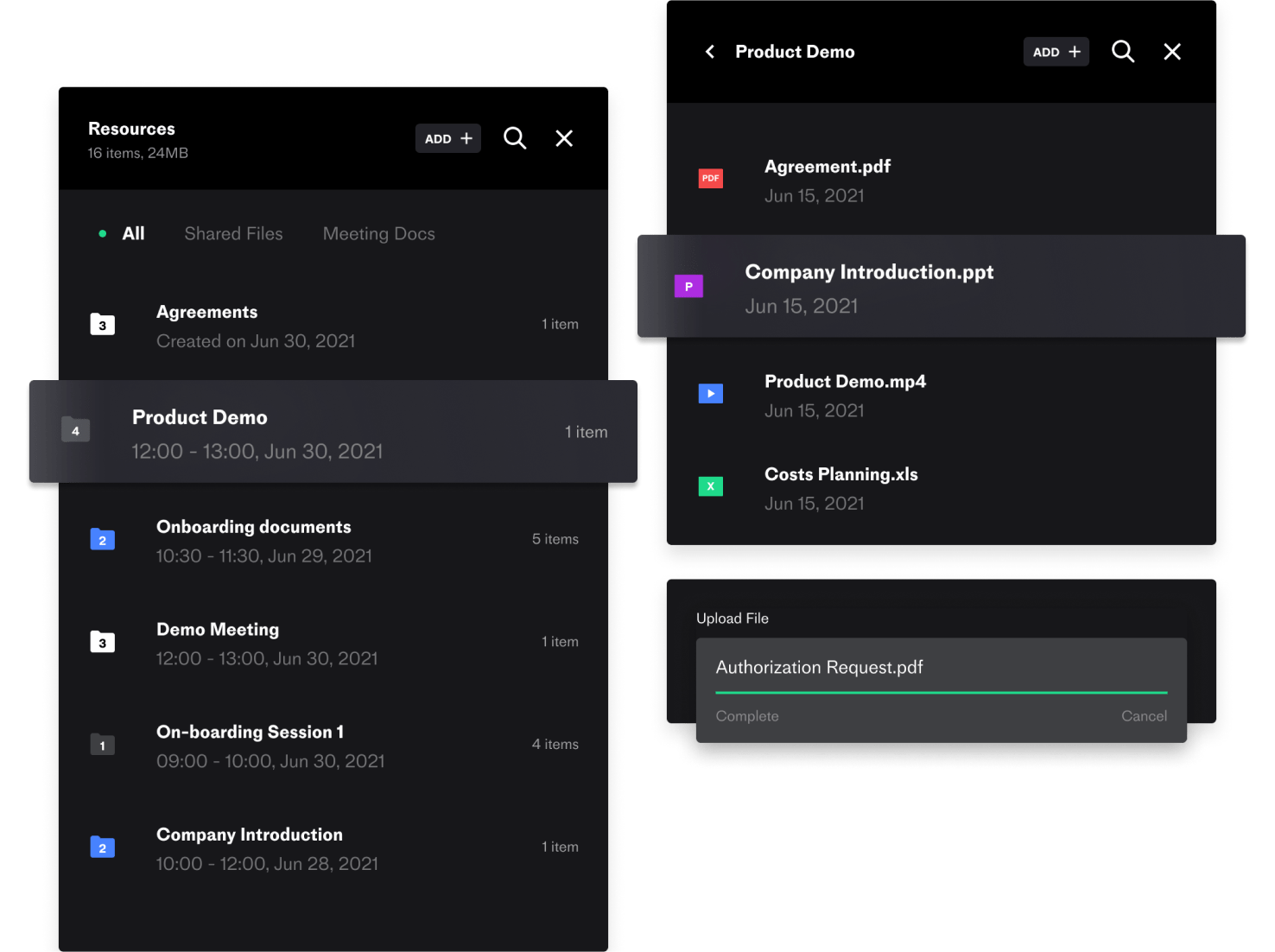Open search in Resources panel
This screenshot has height=952, width=1275.
[x=515, y=138]
